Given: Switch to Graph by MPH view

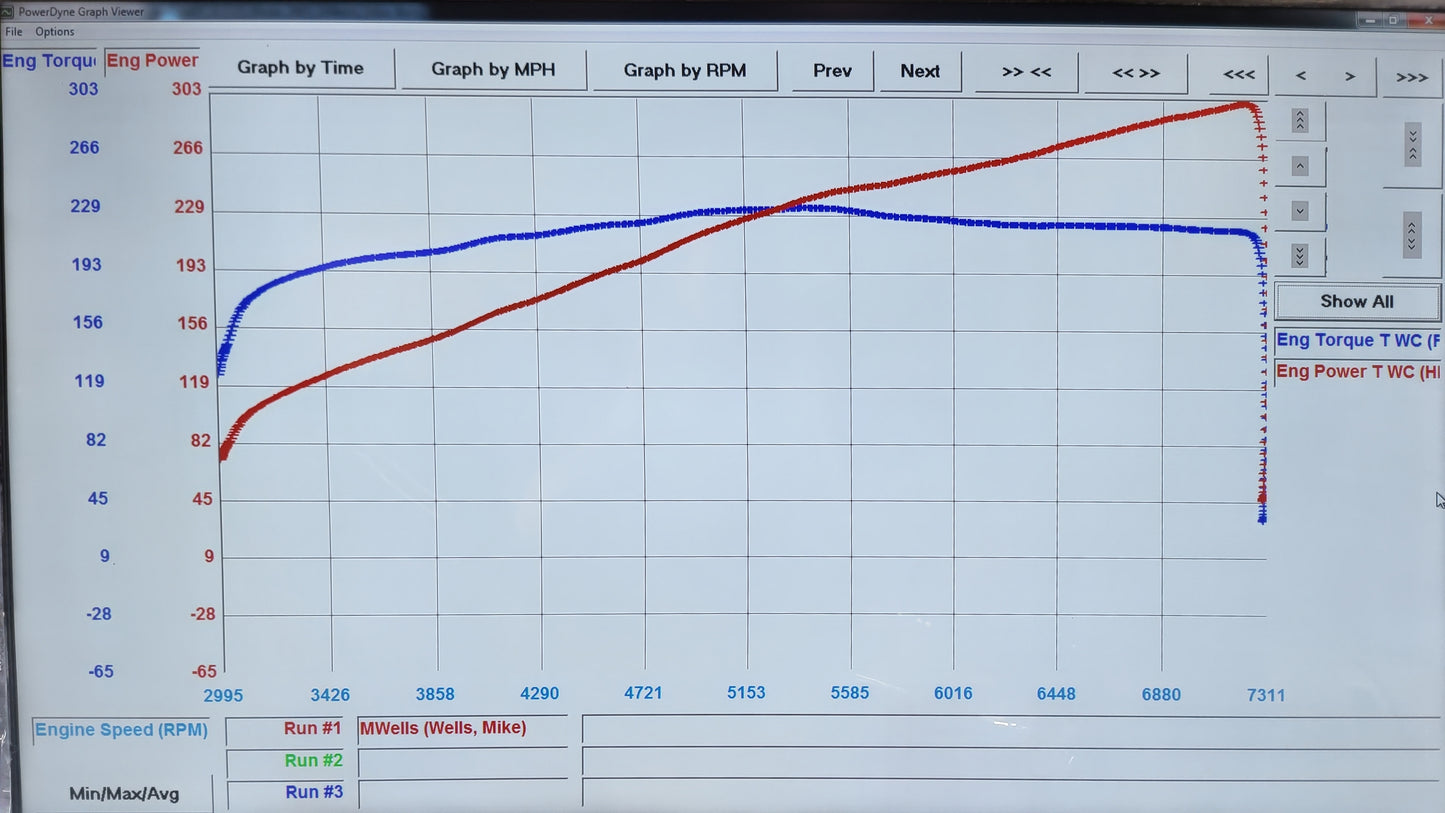Looking at the screenshot, I should coord(493,69).
